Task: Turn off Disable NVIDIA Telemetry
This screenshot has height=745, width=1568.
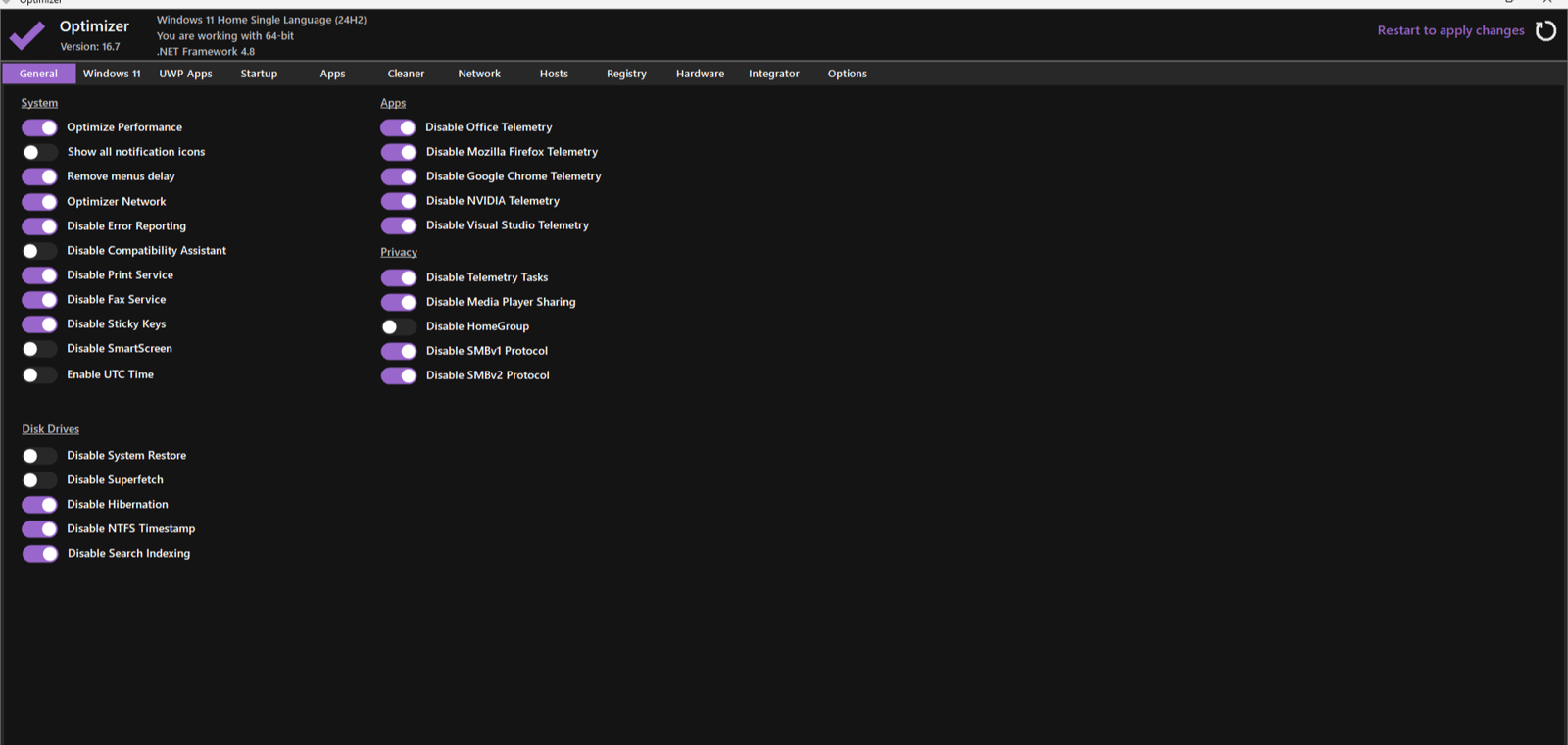Action: point(399,201)
